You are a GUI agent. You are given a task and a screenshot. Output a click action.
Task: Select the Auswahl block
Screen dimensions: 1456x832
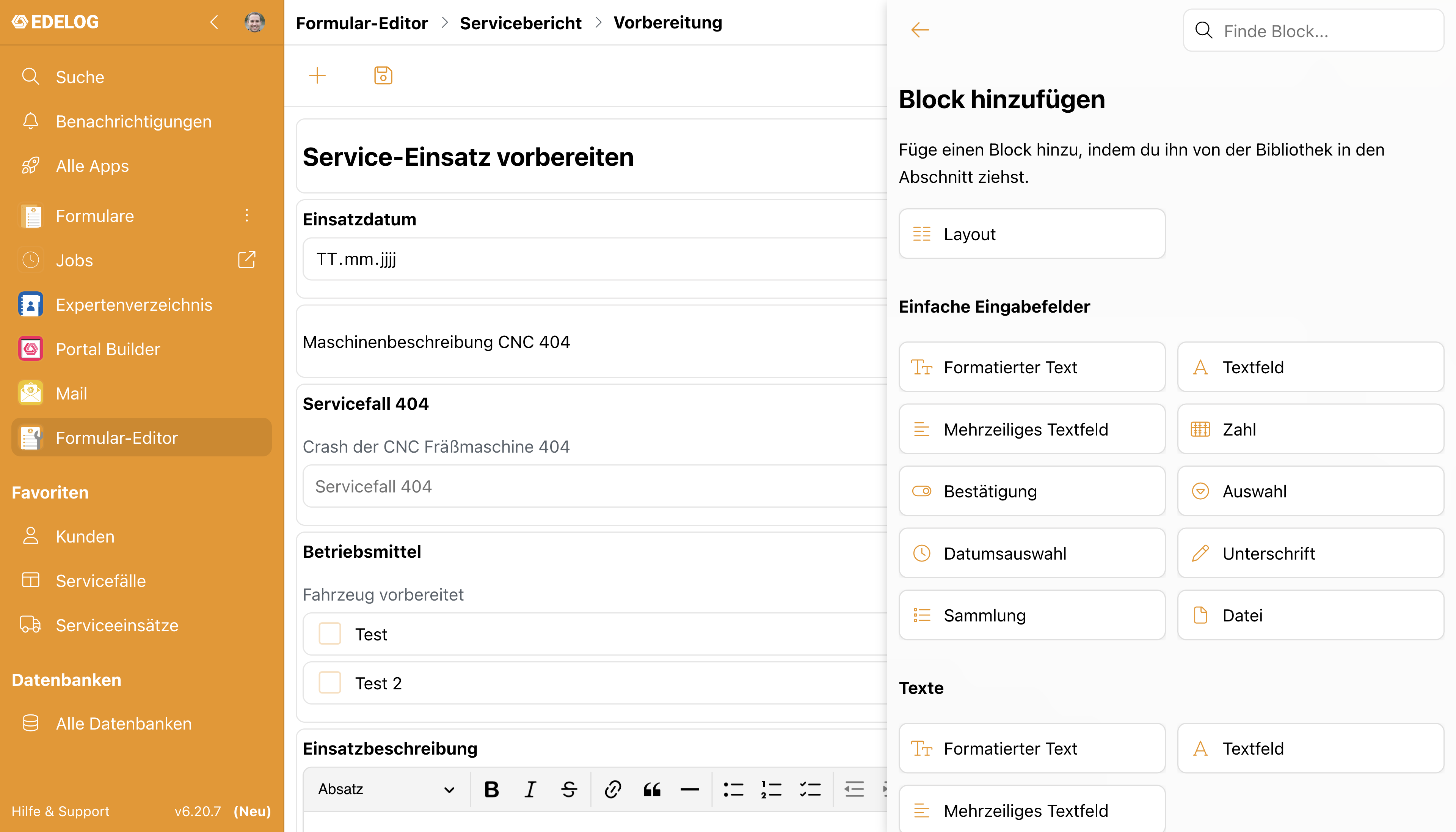tap(1310, 491)
